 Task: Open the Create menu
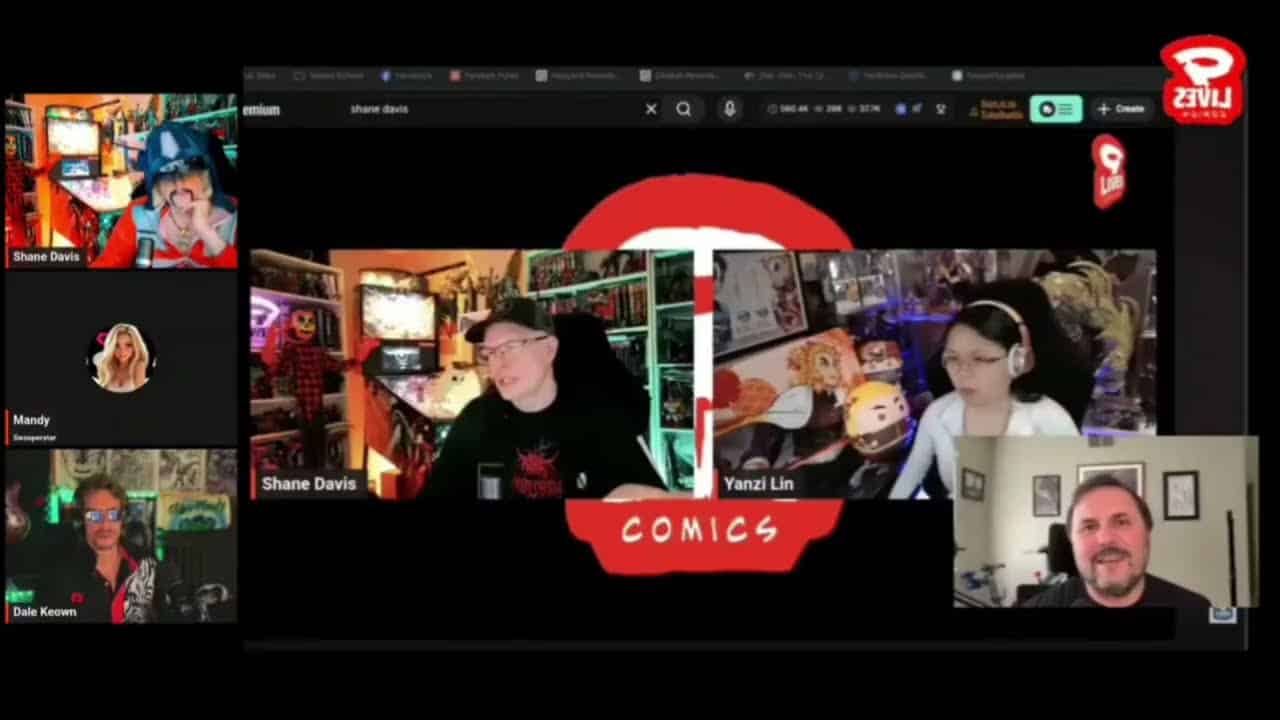point(1121,109)
